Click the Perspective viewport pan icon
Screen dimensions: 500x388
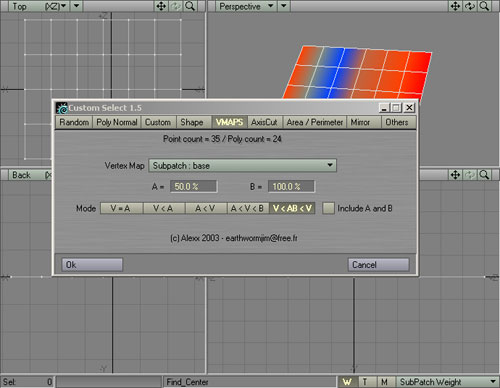point(455,6)
